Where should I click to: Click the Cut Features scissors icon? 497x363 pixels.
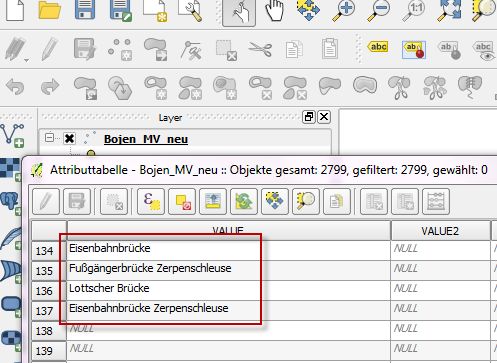(x=260, y=49)
